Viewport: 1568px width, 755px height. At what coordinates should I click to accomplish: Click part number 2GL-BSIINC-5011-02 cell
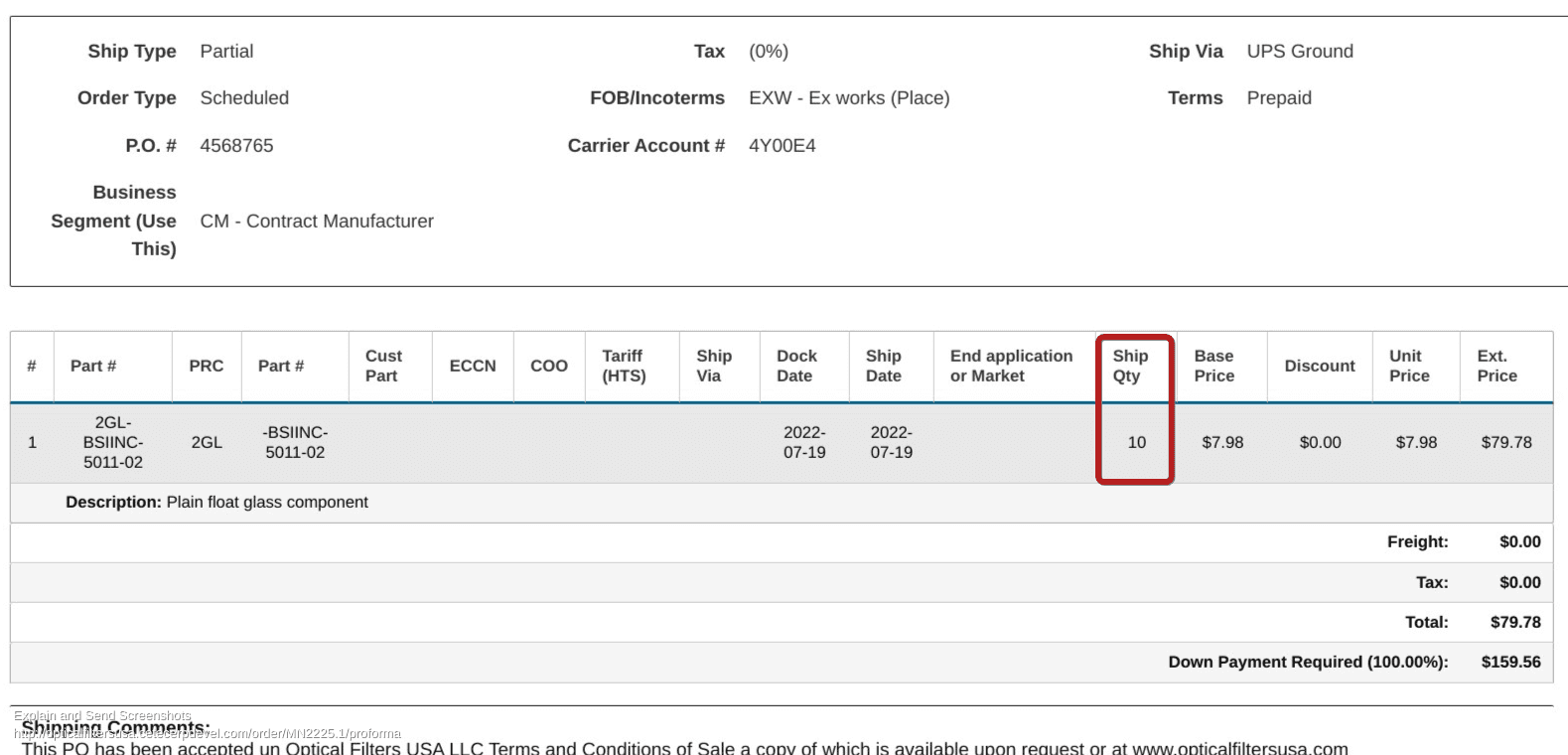pyautogui.click(x=113, y=442)
